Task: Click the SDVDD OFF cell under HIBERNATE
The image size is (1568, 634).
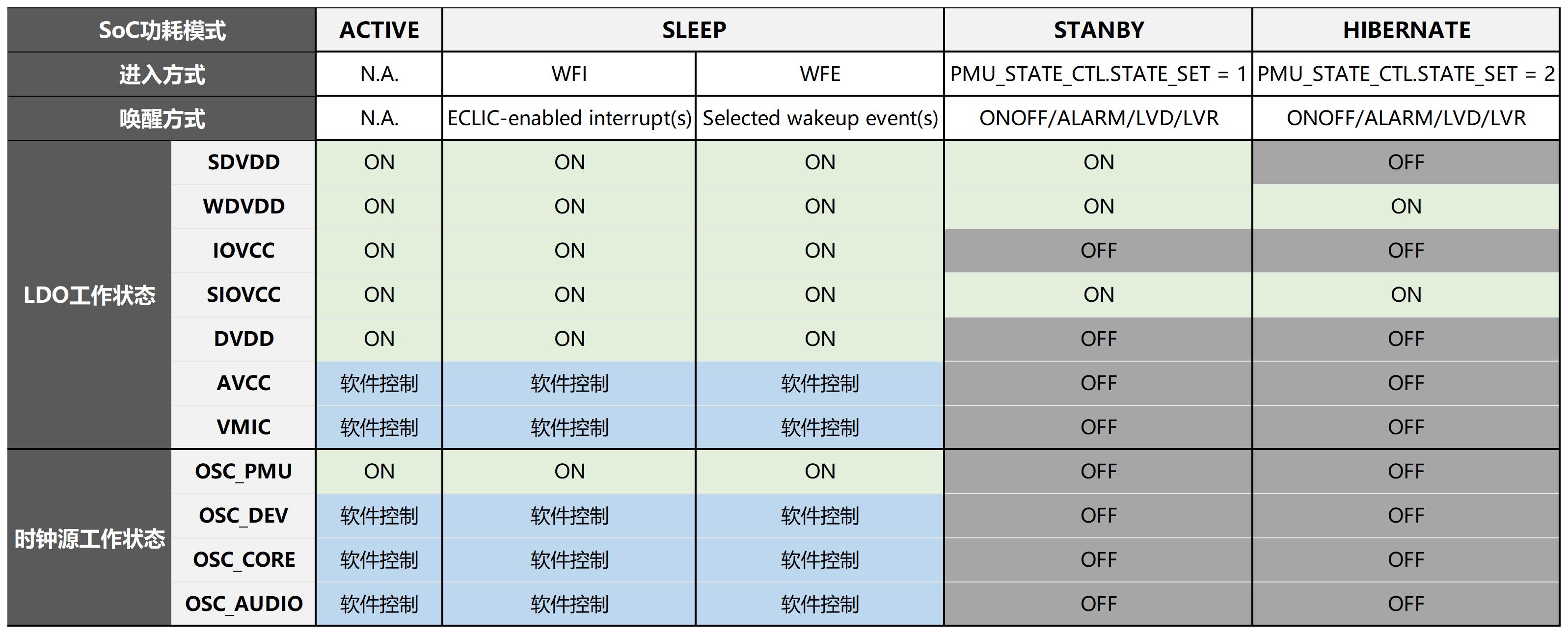Action: pos(1406,162)
